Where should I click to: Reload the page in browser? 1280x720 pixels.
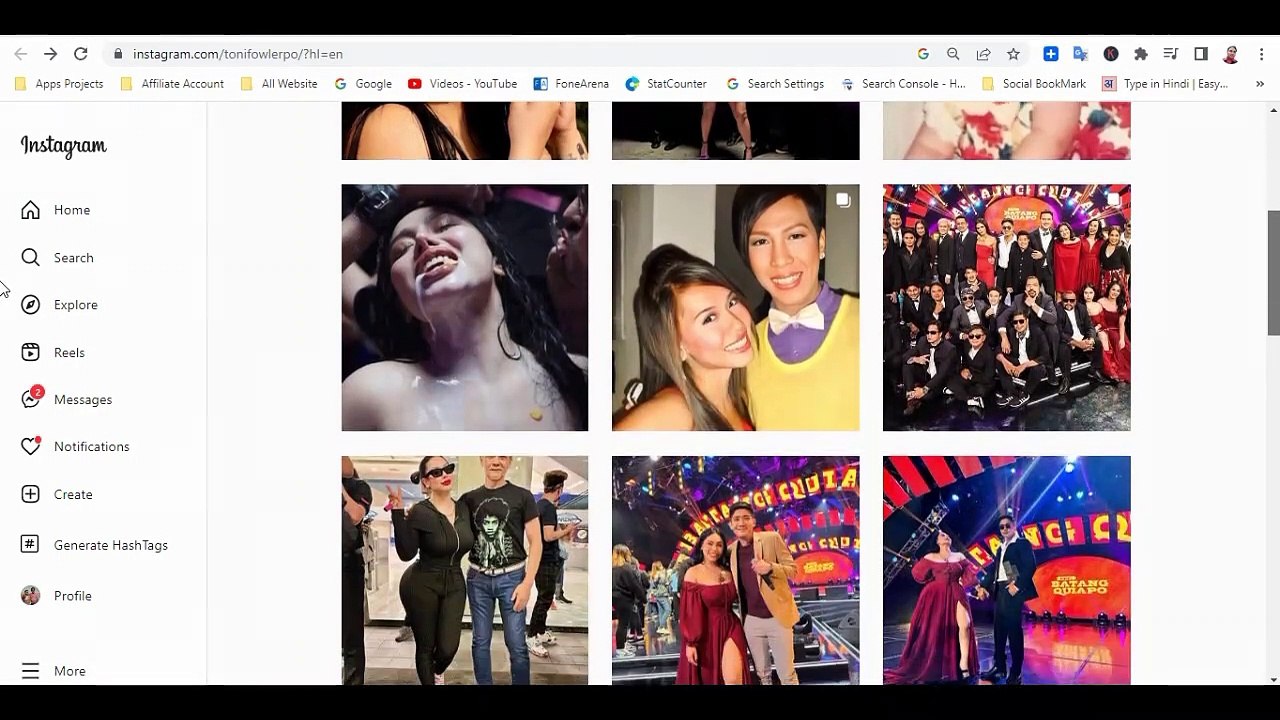coord(81,54)
